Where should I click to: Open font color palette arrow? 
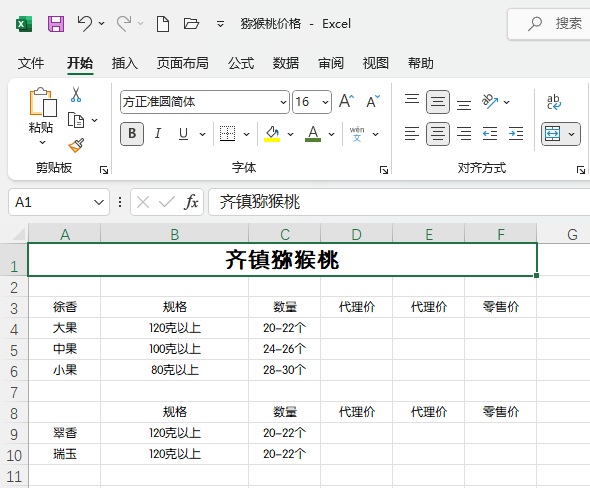(x=331, y=134)
